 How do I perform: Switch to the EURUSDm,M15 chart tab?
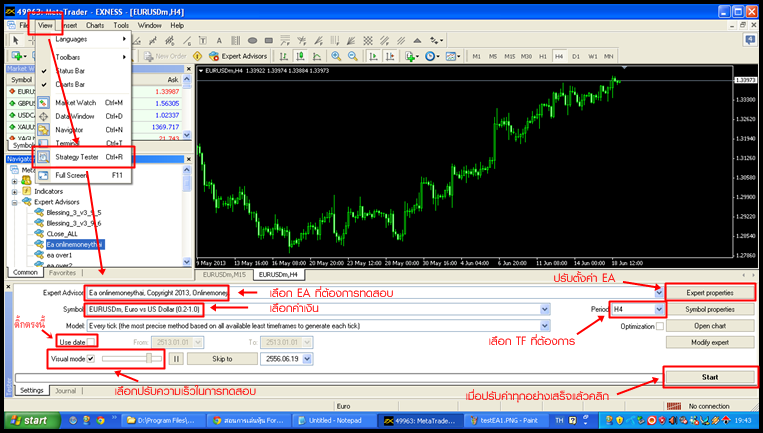(x=224, y=275)
